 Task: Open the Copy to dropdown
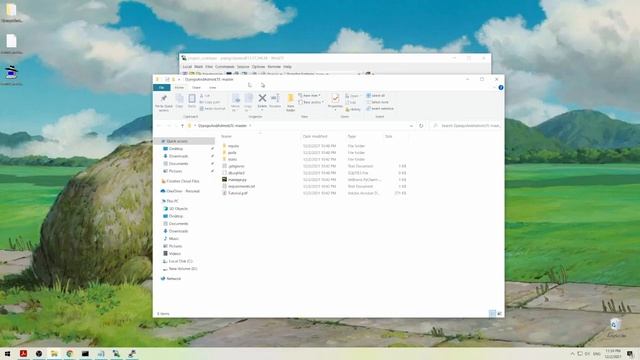(248, 102)
